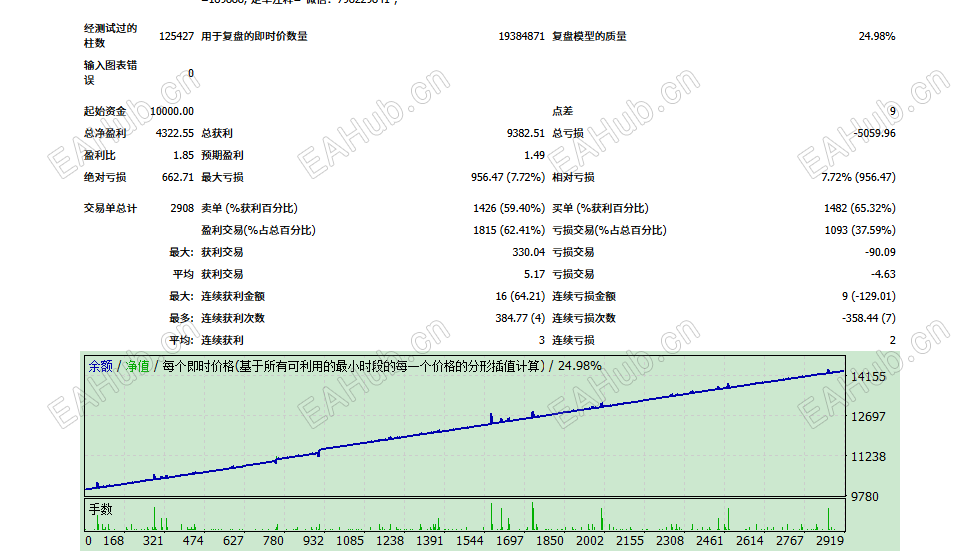Click the 总净盈利 label

(105, 133)
